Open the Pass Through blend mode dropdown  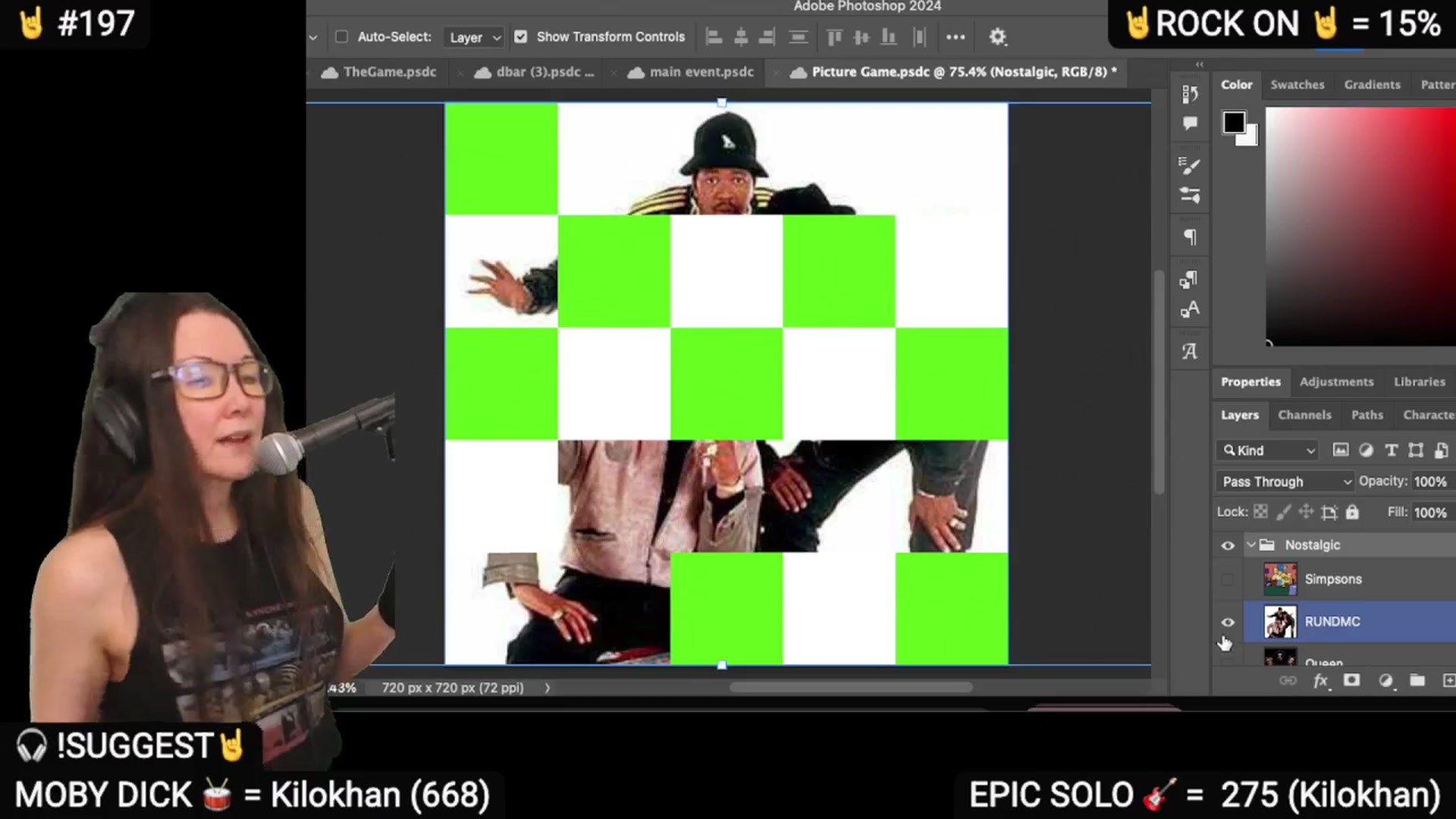pyautogui.click(x=1285, y=482)
